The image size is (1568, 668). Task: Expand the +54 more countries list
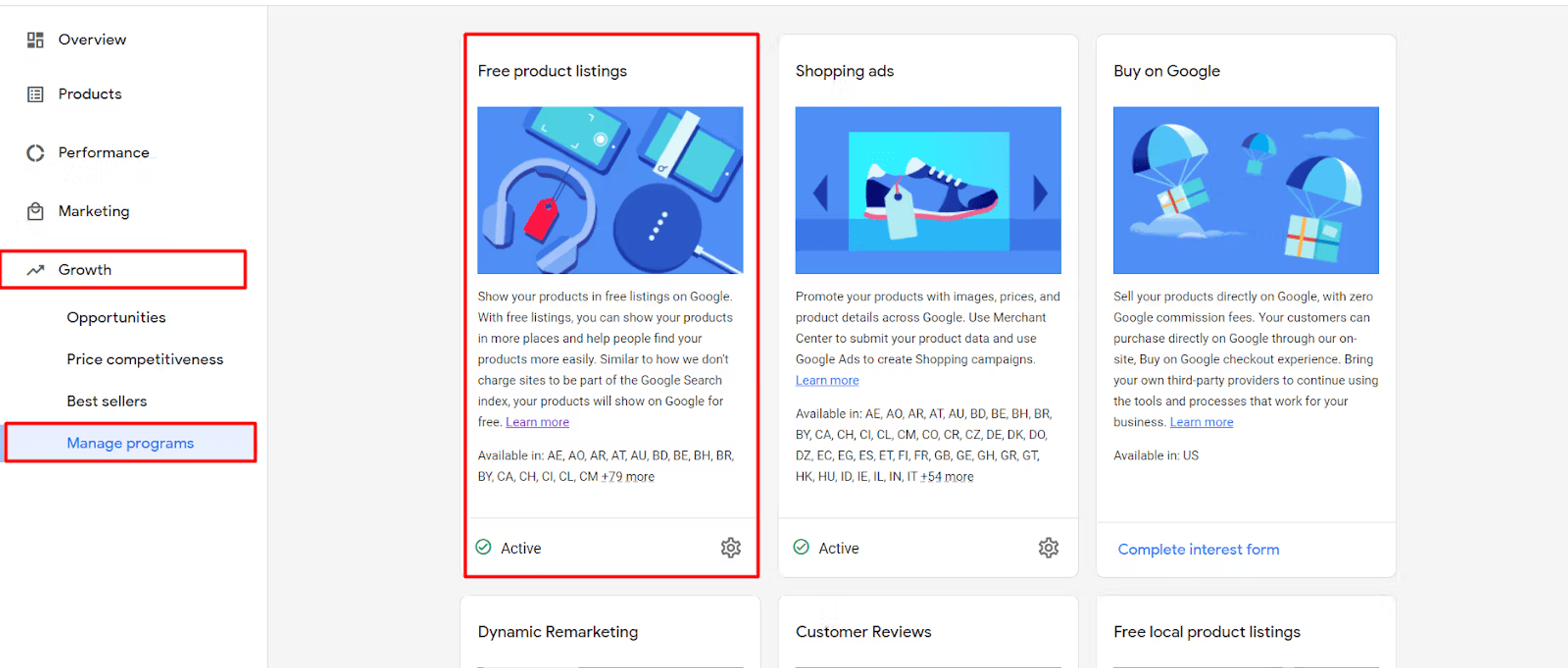(946, 477)
